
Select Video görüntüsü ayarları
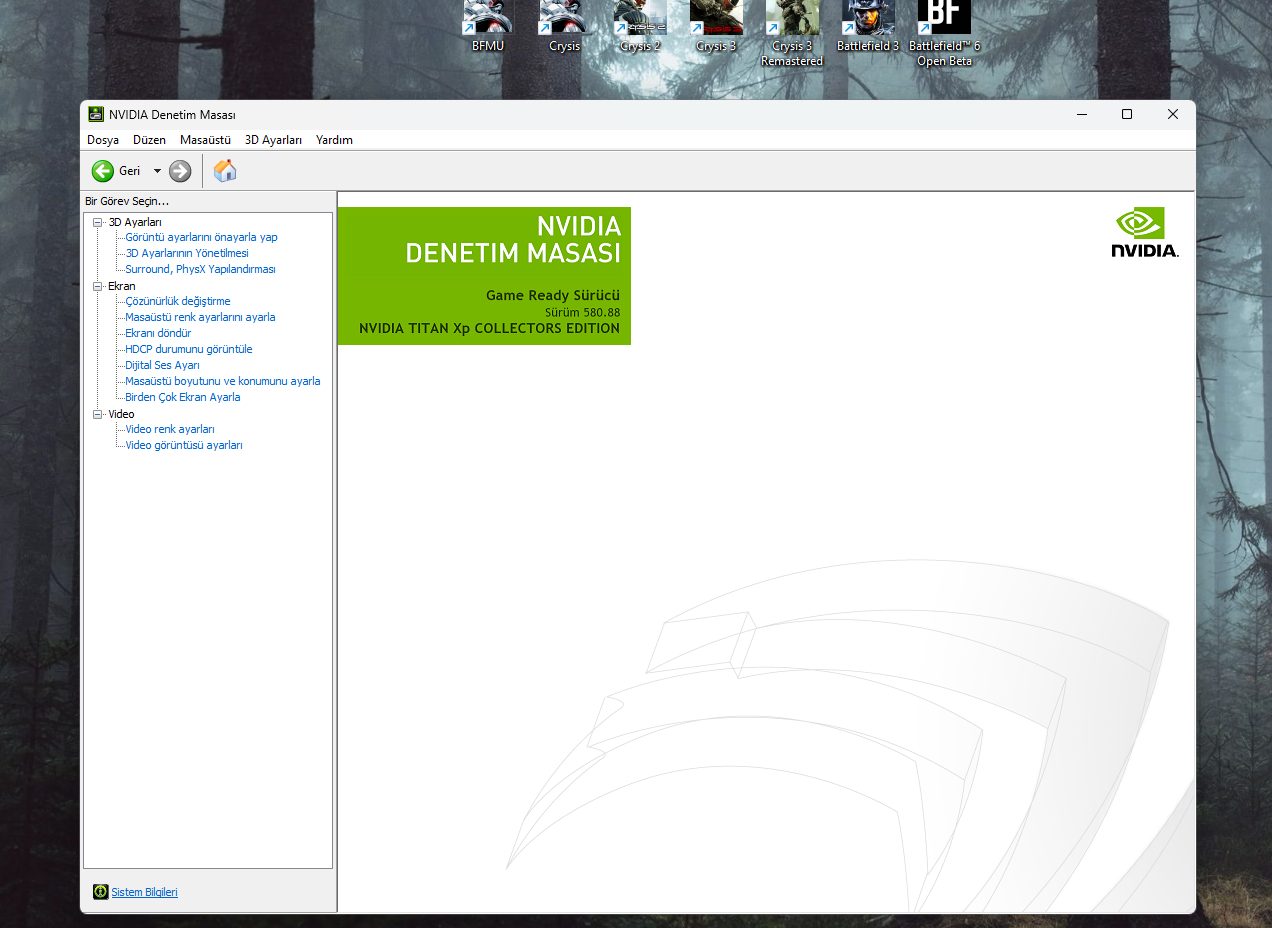tap(184, 446)
